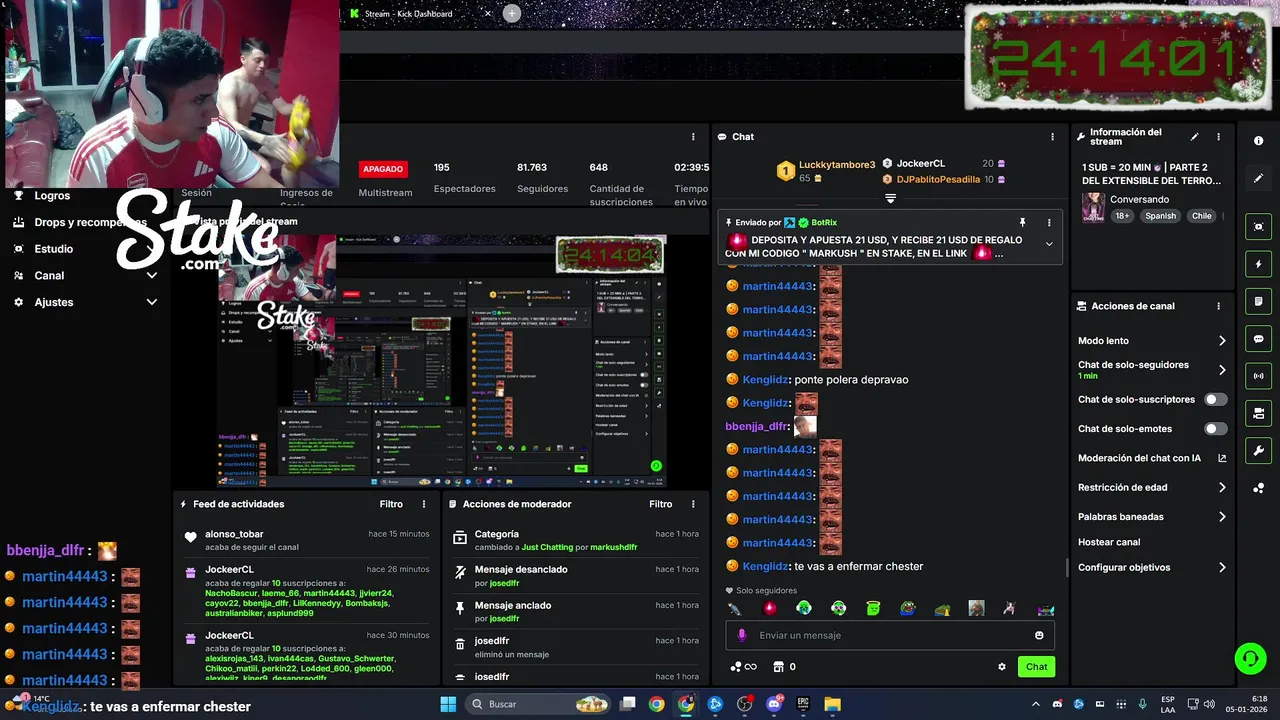Open Filtro in Acciones de moderador
Image resolution: width=1280 pixels, height=720 pixels.
tap(660, 504)
